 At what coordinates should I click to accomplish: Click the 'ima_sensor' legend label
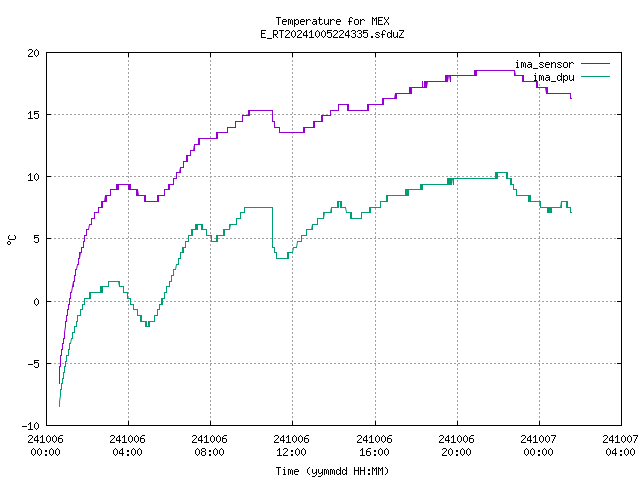point(544,64)
